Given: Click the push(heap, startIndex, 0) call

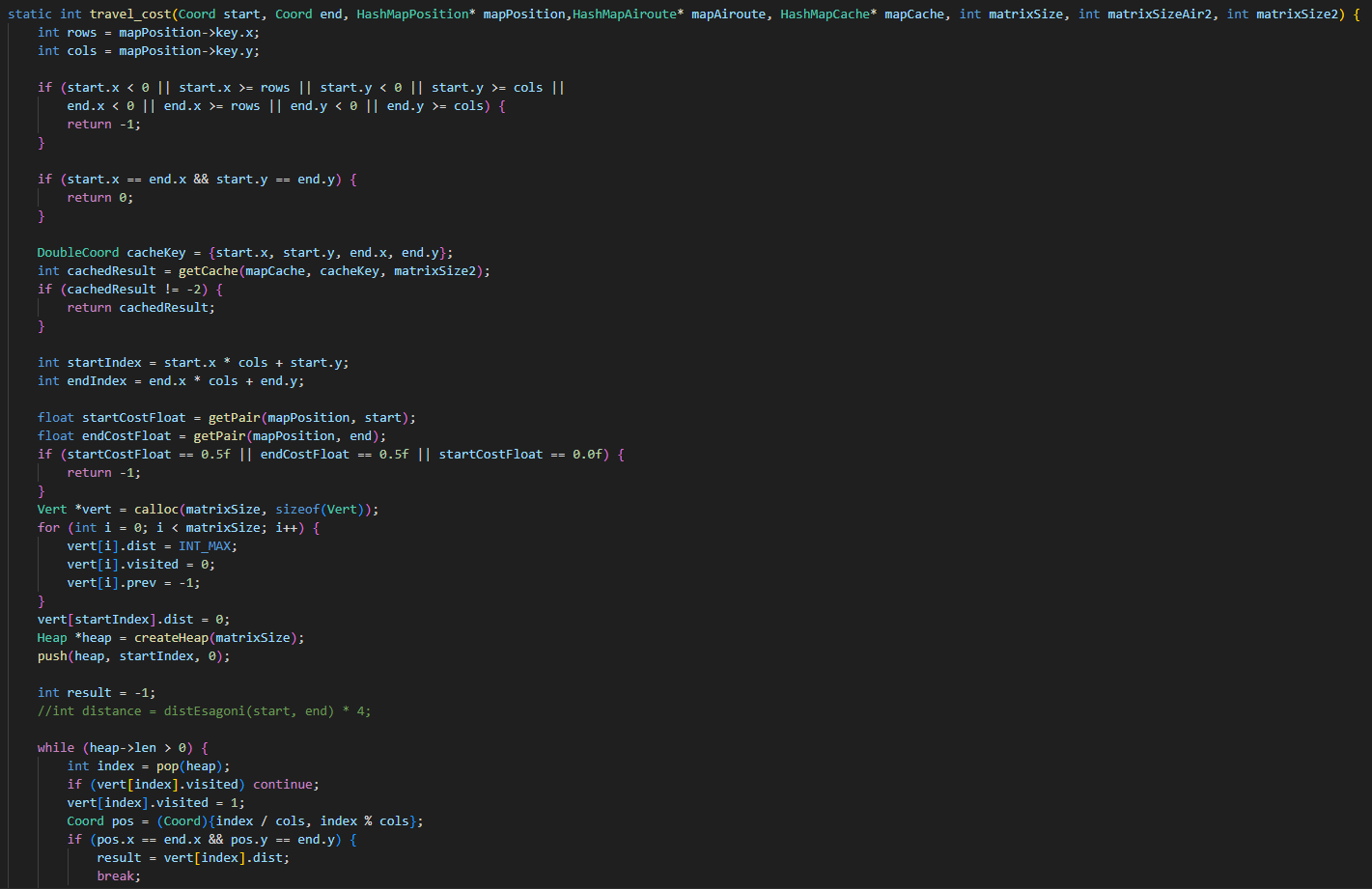Looking at the screenshot, I should pyautogui.click(x=133, y=656).
